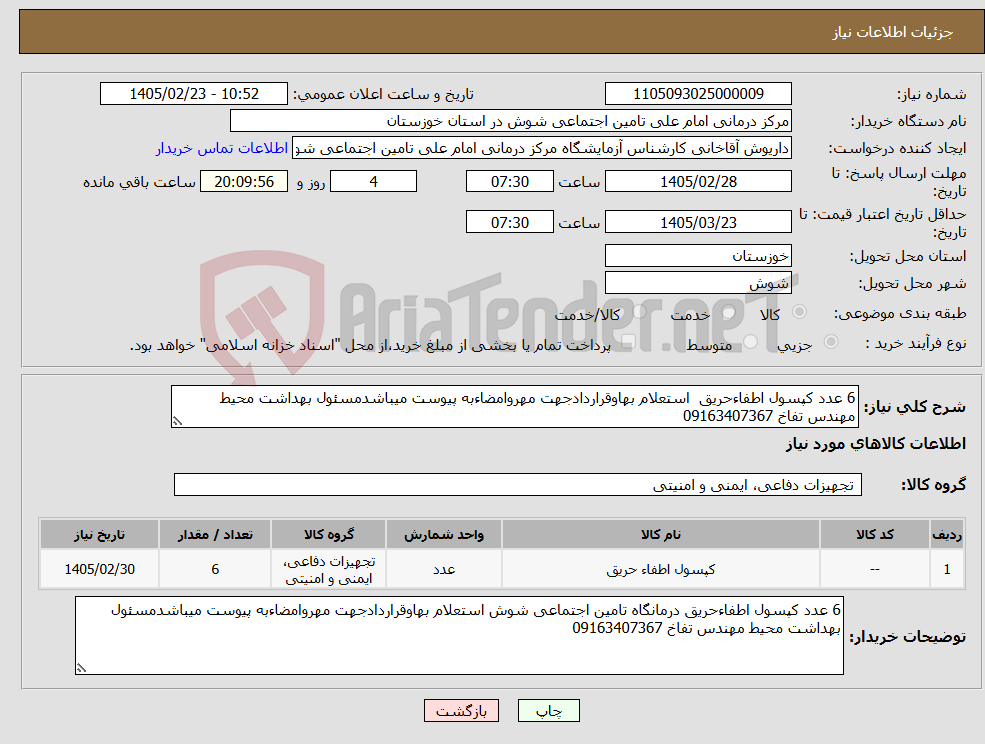The image size is (985, 744).
Task: Select the کالا/خدمت radio button
Action: click(639, 312)
